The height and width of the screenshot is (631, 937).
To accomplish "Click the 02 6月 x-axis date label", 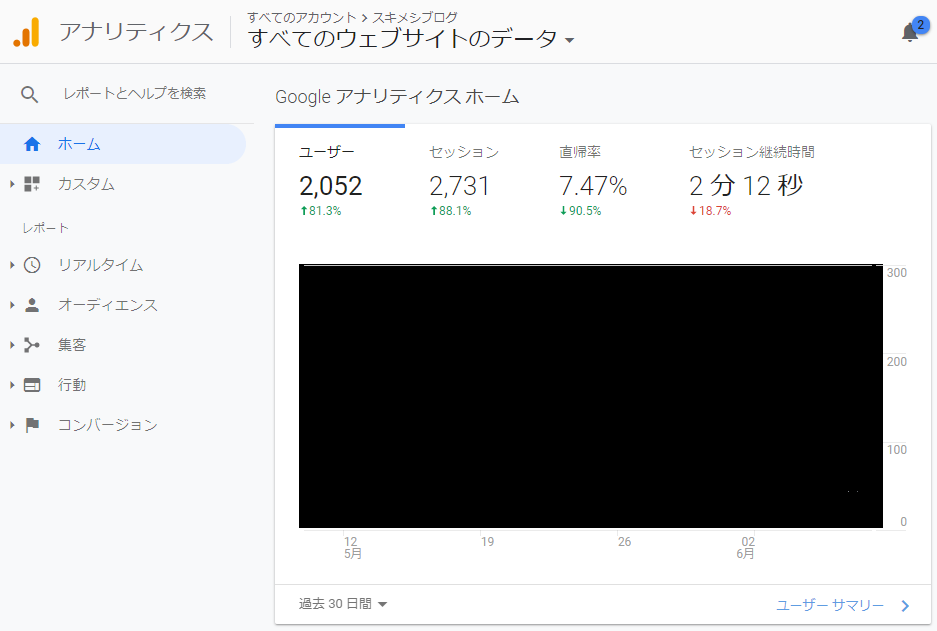I will (745, 547).
